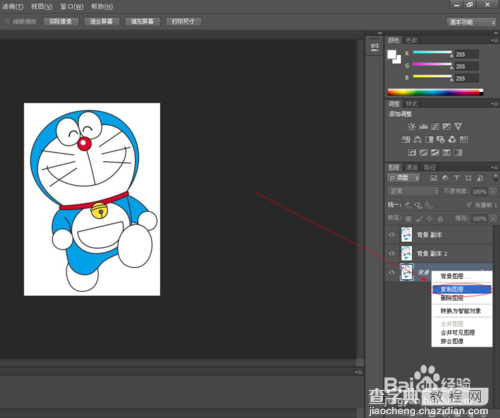Image resolution: width=500 pixels, height=418 pixels.
Task: Add an Exposure adjustment
Action: click(x=447, y=126)
